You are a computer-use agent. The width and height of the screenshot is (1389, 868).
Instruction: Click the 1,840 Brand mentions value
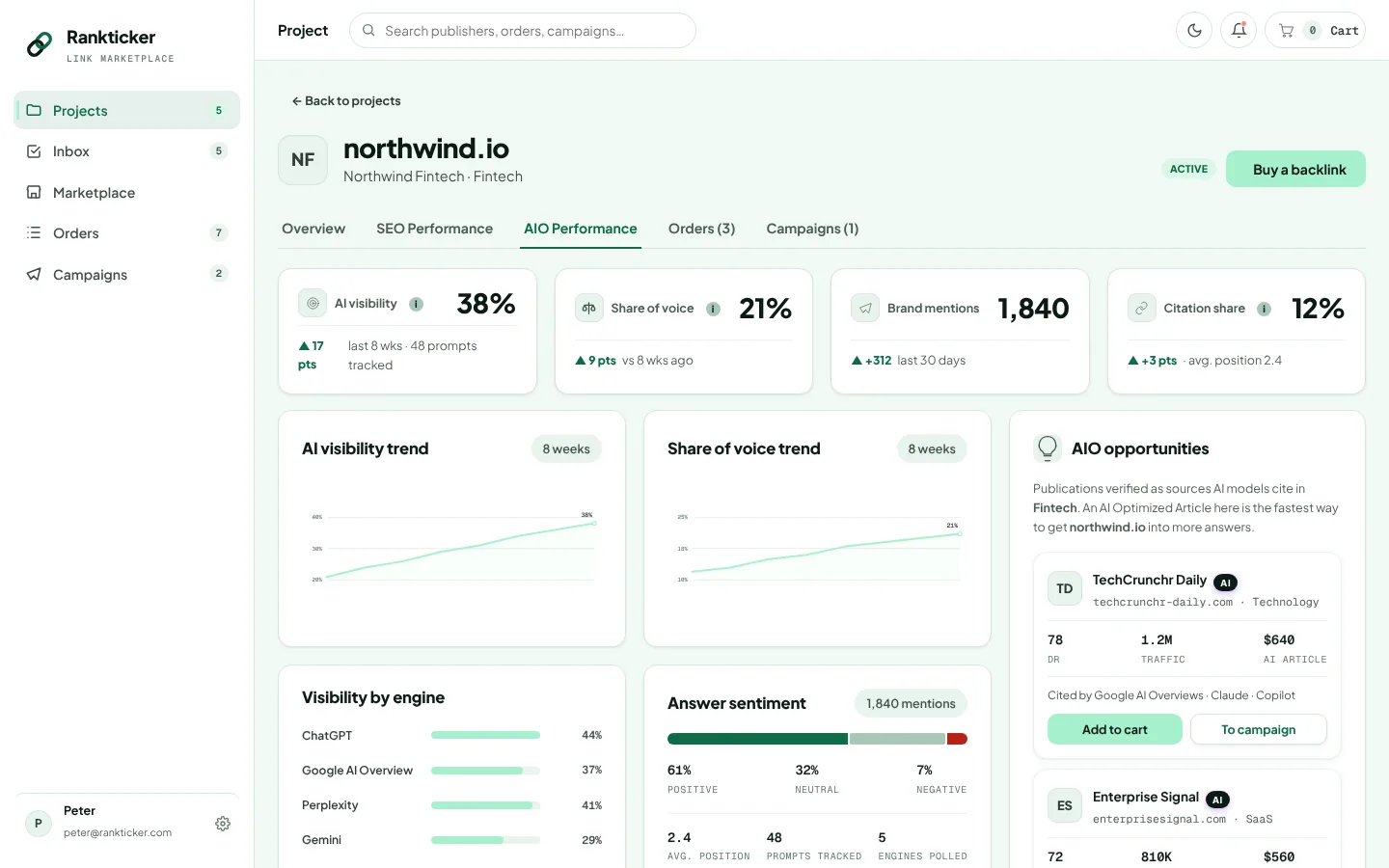1033,309
